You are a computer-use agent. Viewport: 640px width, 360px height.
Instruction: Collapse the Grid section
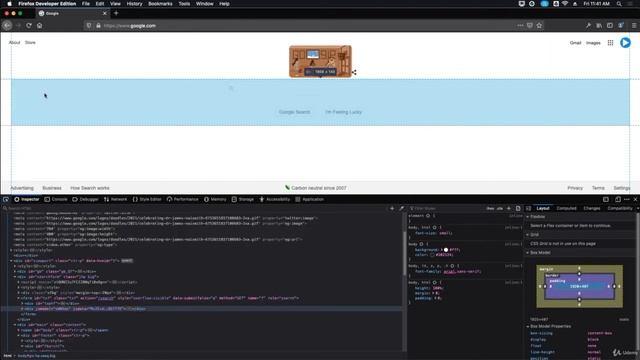tap(528, 235)
